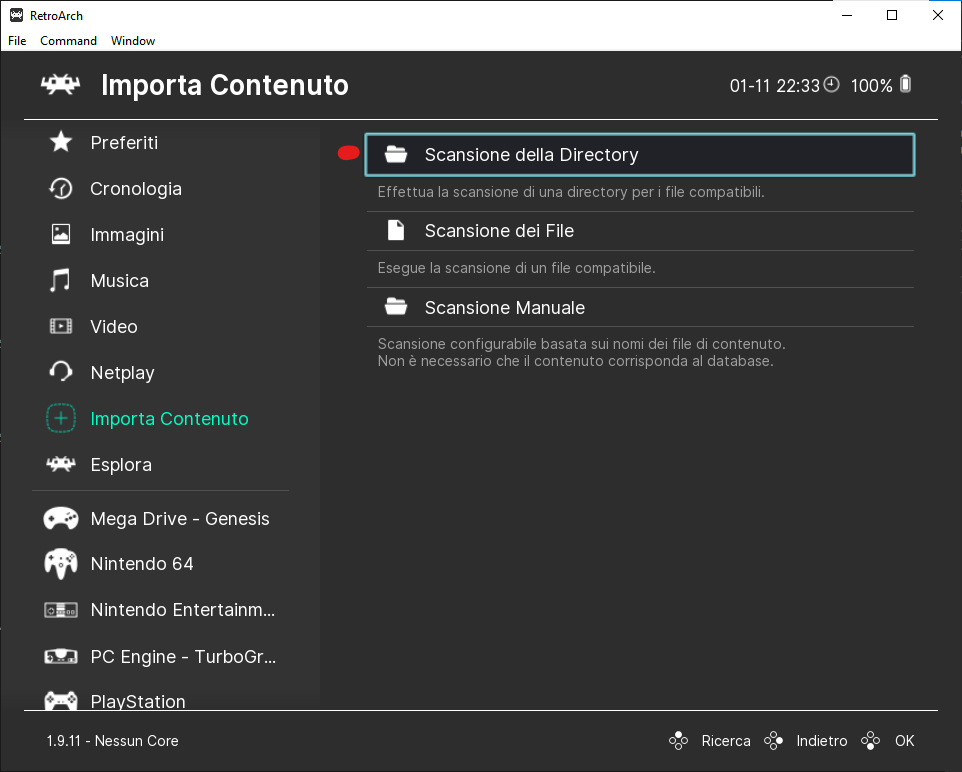Click the Video film icon
Viewport: 962px width, 772px height.
[61, 326]
